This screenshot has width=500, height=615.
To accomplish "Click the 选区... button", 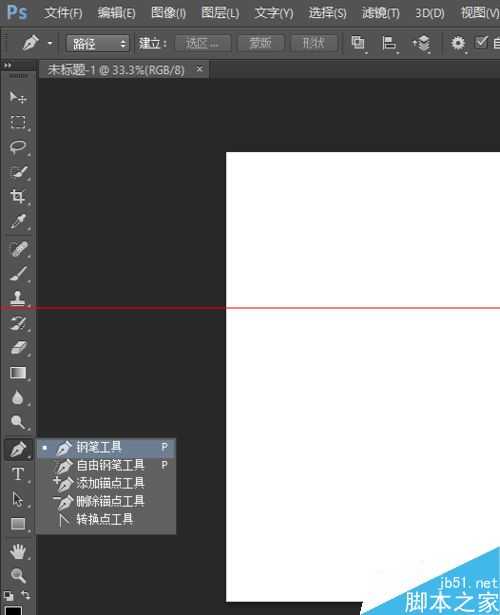I will (x=203, y=43).
